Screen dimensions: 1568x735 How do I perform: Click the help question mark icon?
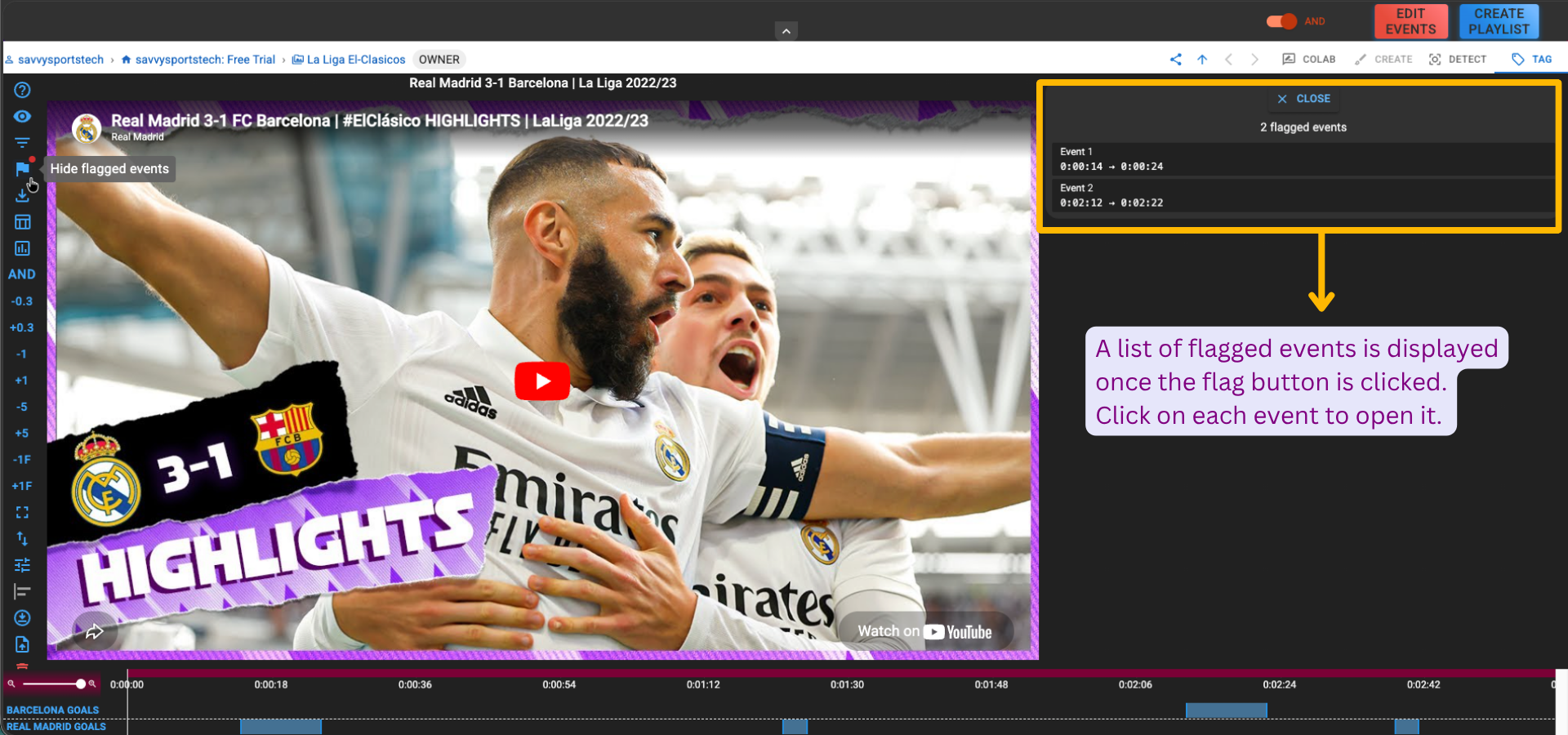point(22,90)
